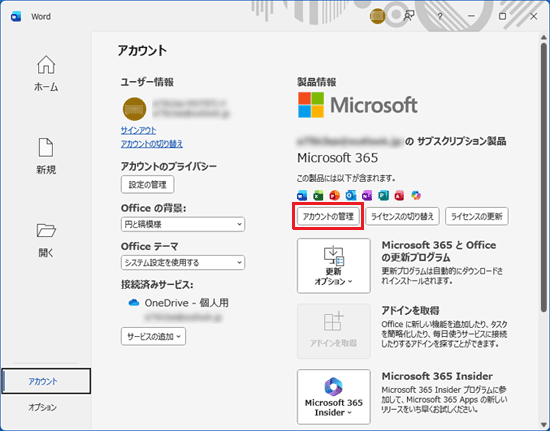This screenshot has width=550, height=431.
Task: Open the Microsoft 365 Insider dropdown tile
Action: click(334, 397)
